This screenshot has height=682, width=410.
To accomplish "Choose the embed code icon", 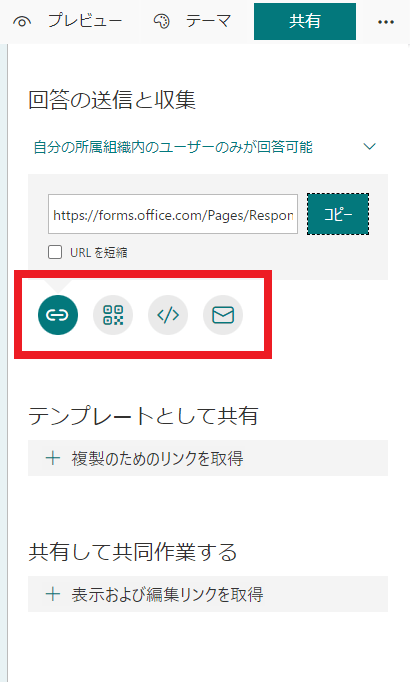I will [x=168, y=315].
